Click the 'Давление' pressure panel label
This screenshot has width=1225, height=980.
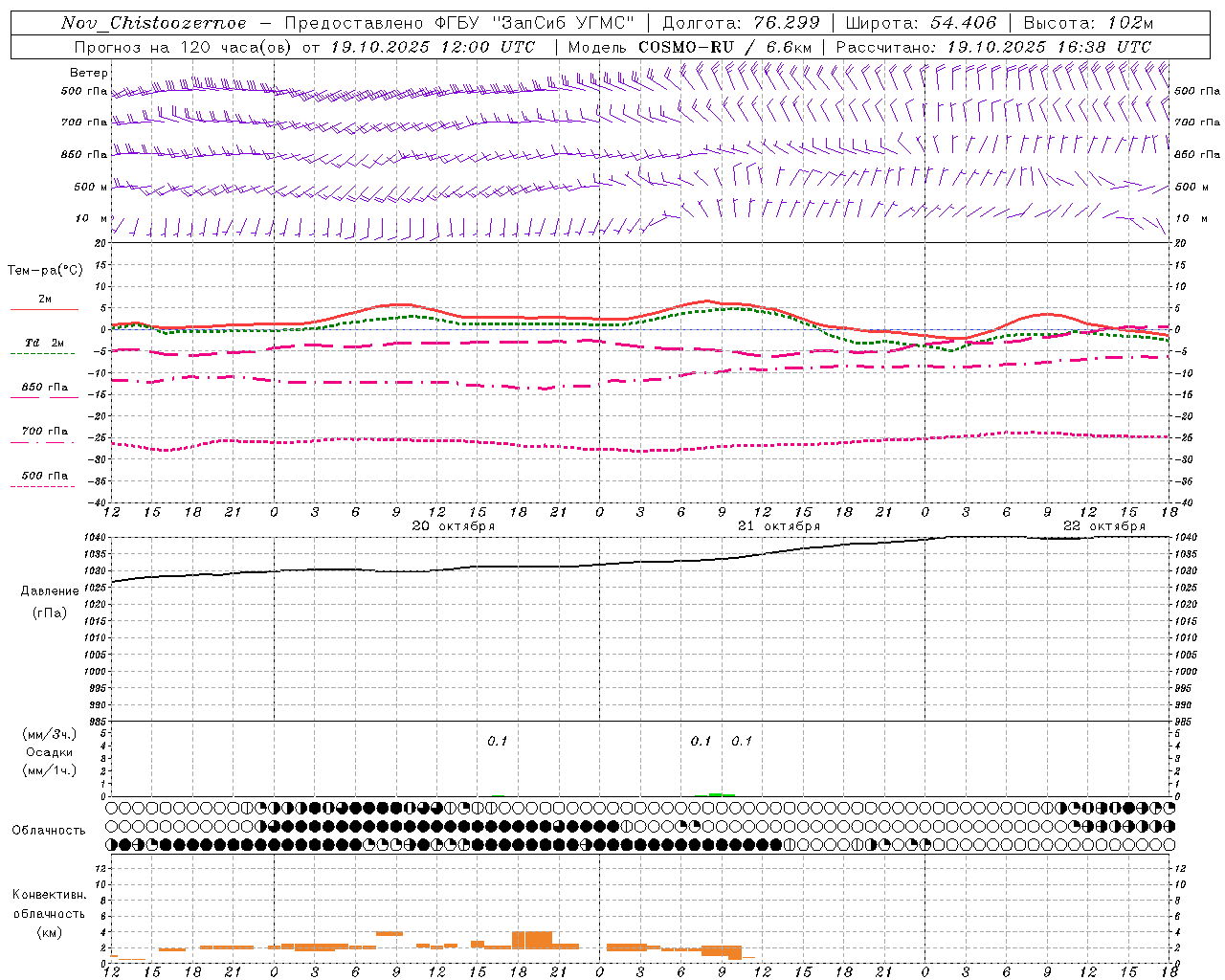[50, 591]
